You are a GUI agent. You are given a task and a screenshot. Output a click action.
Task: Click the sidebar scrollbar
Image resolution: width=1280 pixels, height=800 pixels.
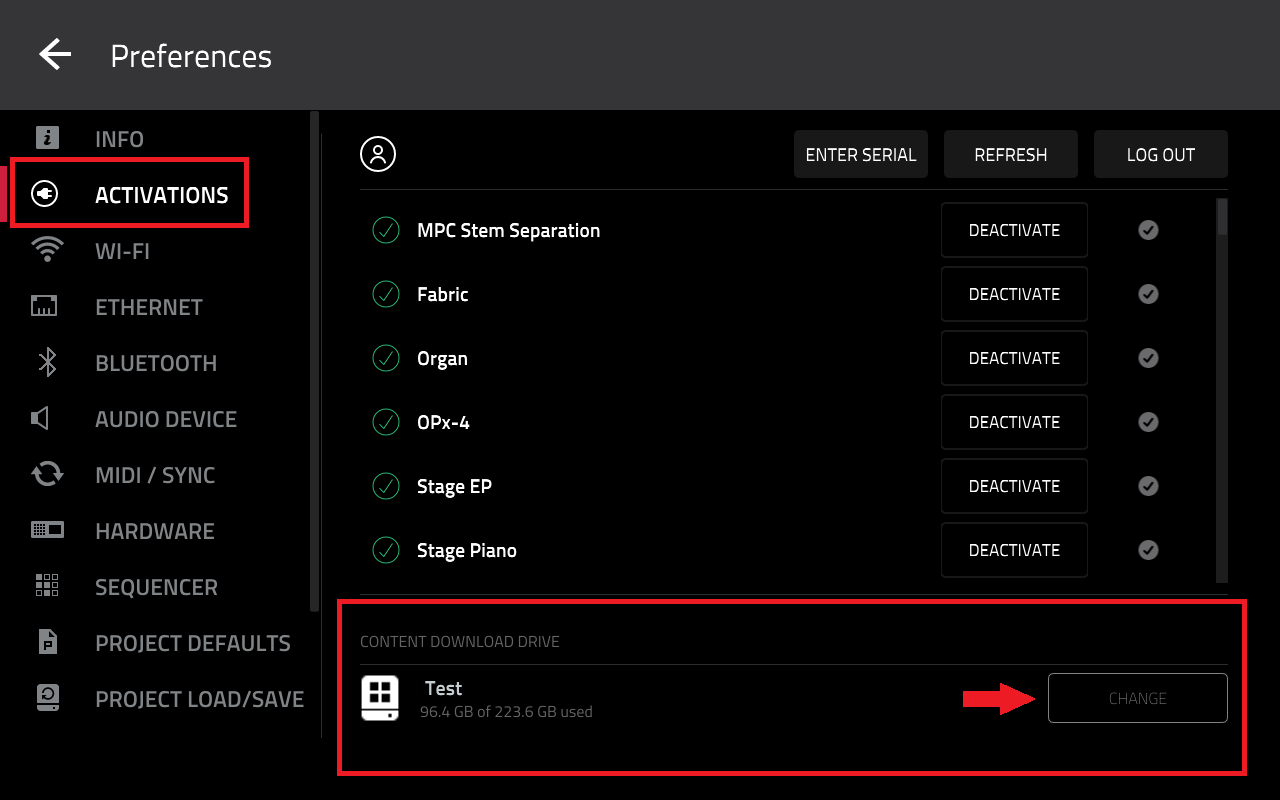click(315, 360)
